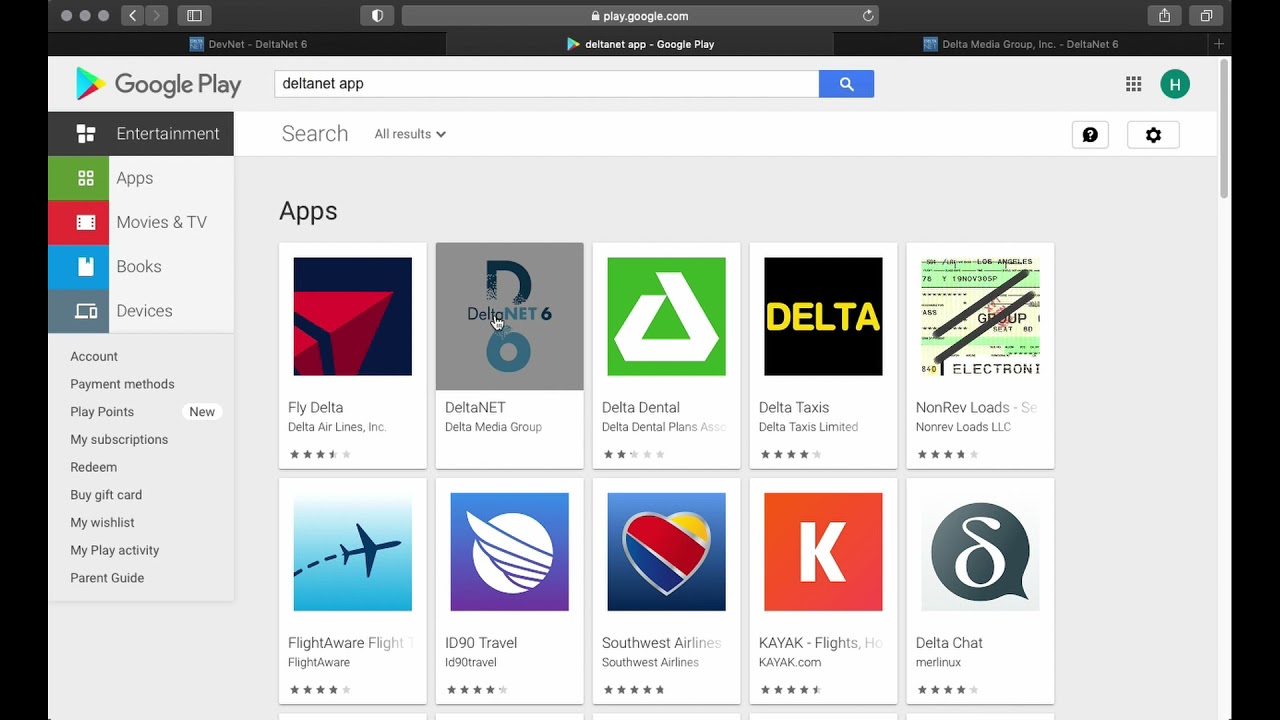Open the Delta Chat app icon

pyautogui.click(x=980, y=551)
